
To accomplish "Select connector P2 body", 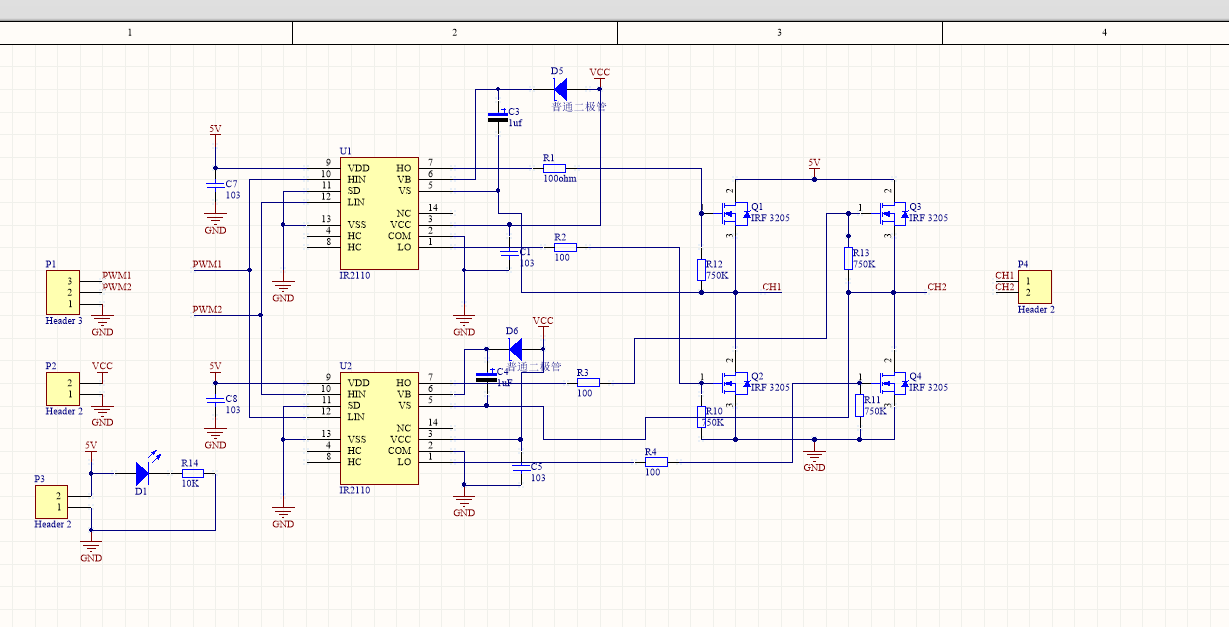I will point(62,389).
